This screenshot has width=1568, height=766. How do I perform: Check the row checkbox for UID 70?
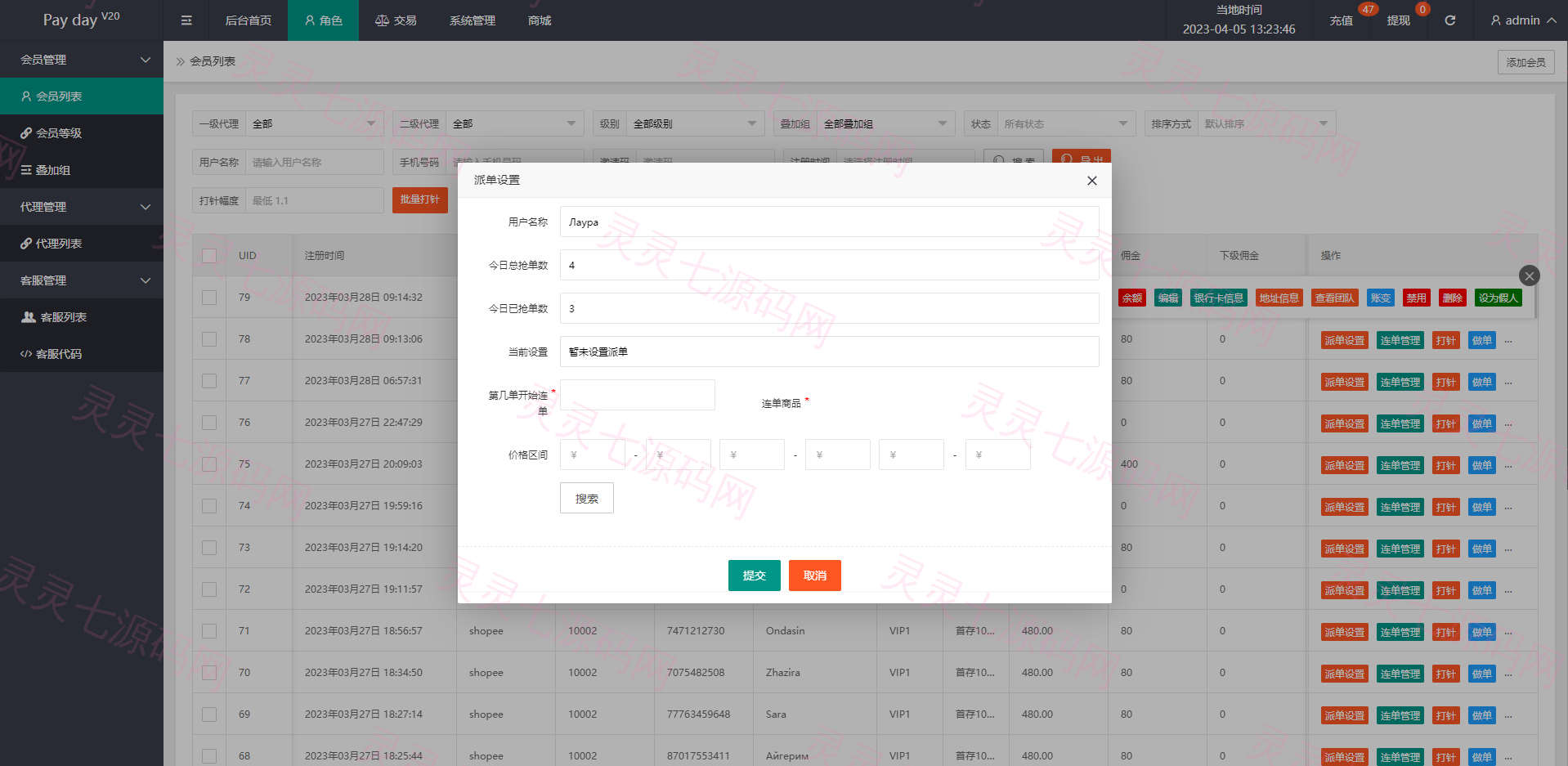[209, 673]
